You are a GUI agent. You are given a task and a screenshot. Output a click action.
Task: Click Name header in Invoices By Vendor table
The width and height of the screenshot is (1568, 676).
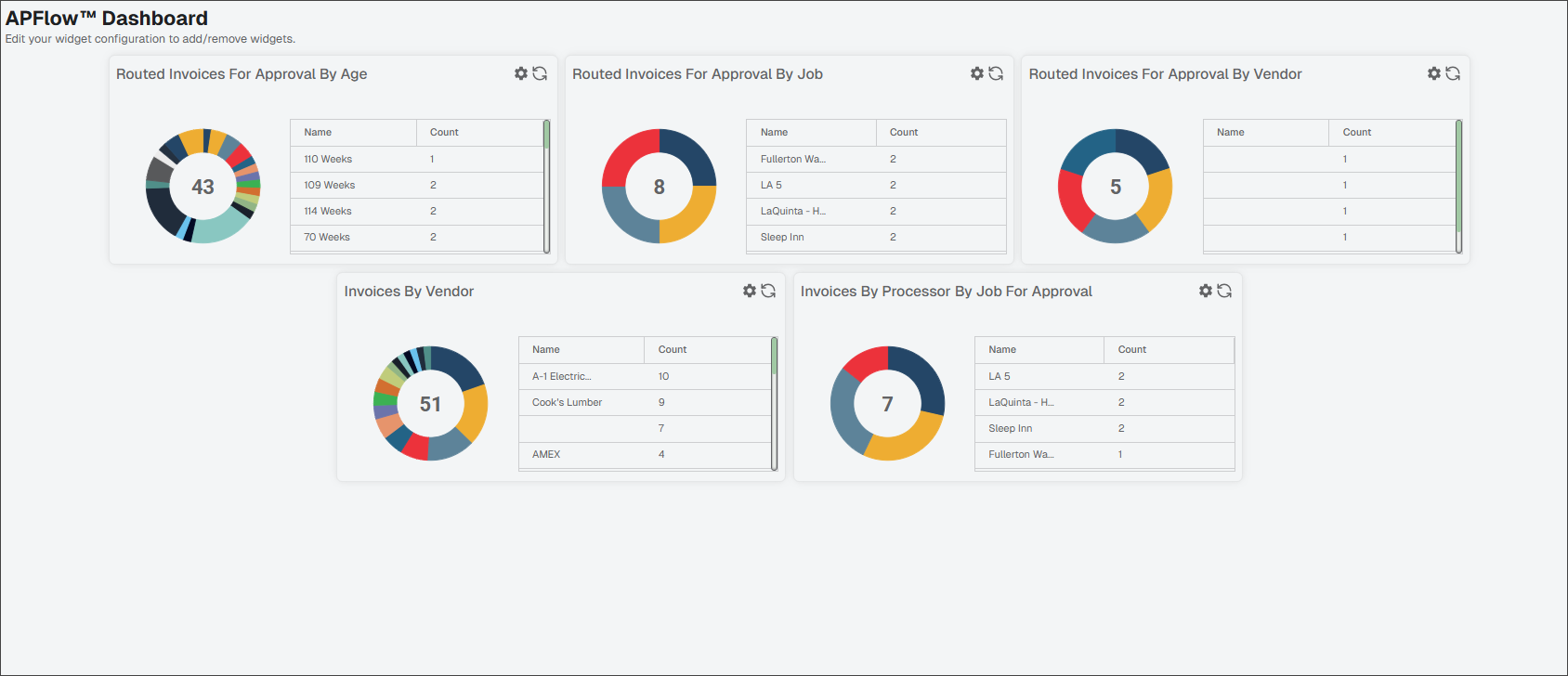click(581, 350)
